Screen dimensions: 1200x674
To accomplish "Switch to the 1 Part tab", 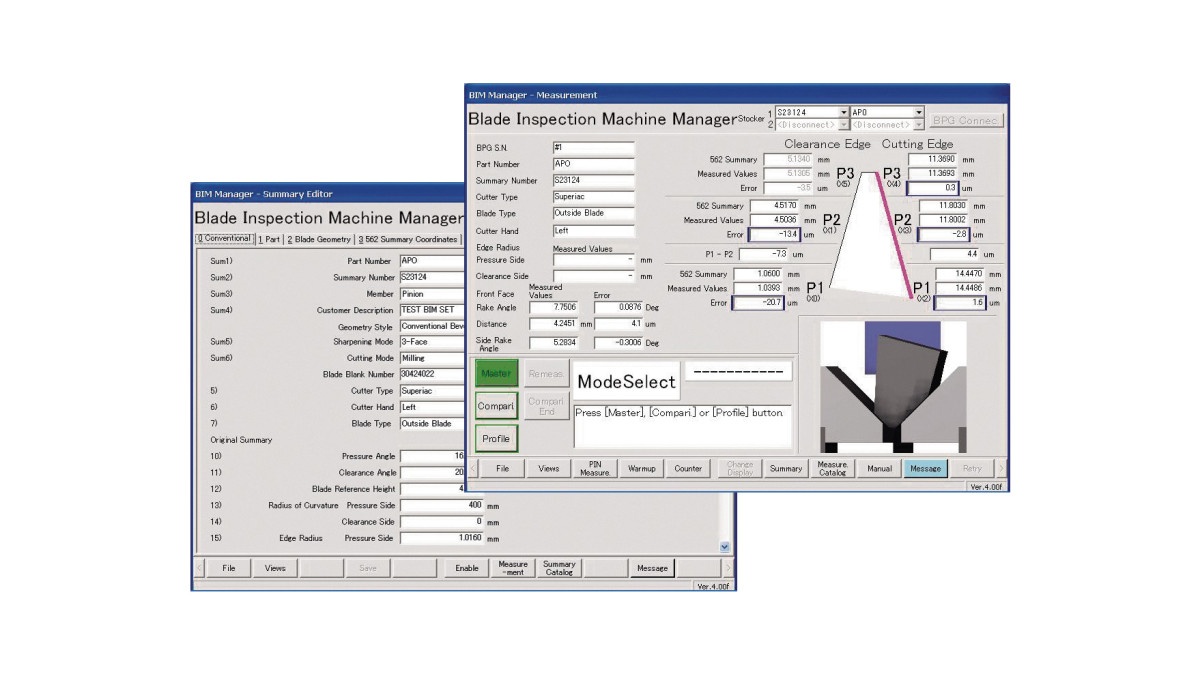I will point(270,239).
